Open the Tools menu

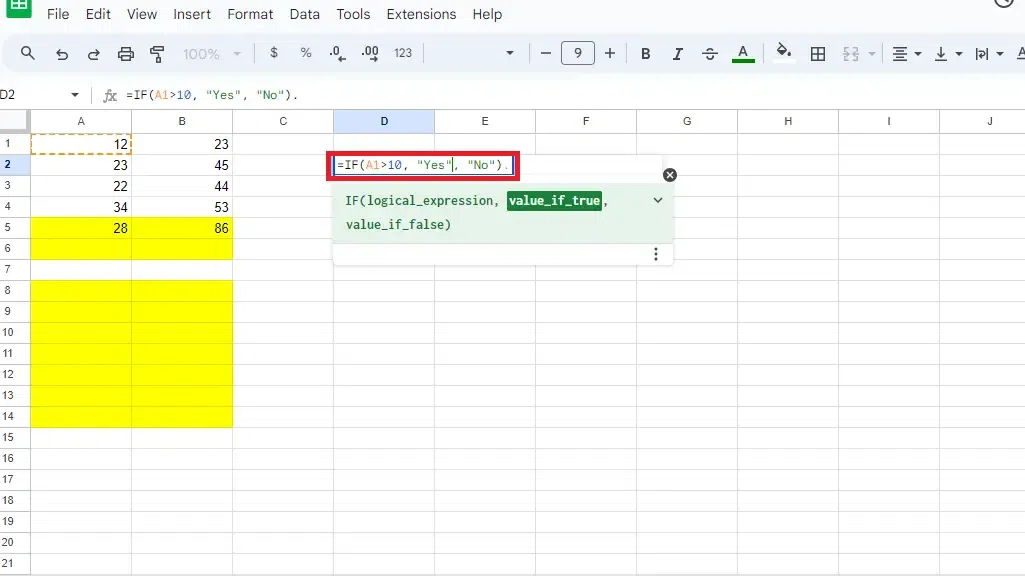353,14
